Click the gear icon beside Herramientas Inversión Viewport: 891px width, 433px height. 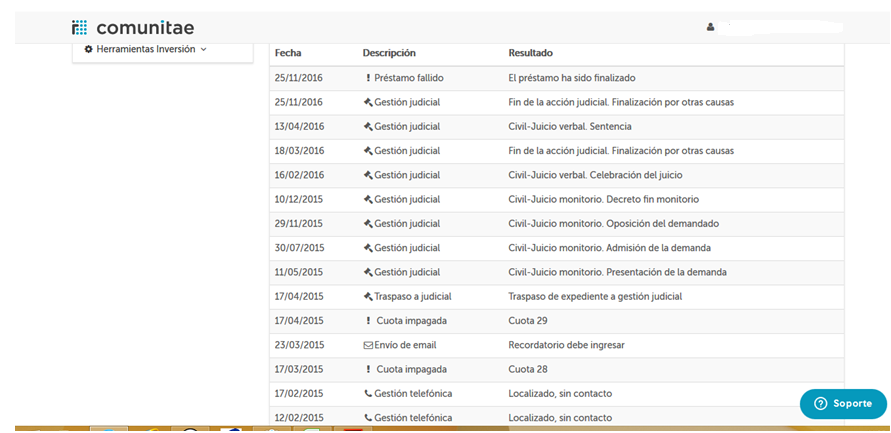coord(88,49)
